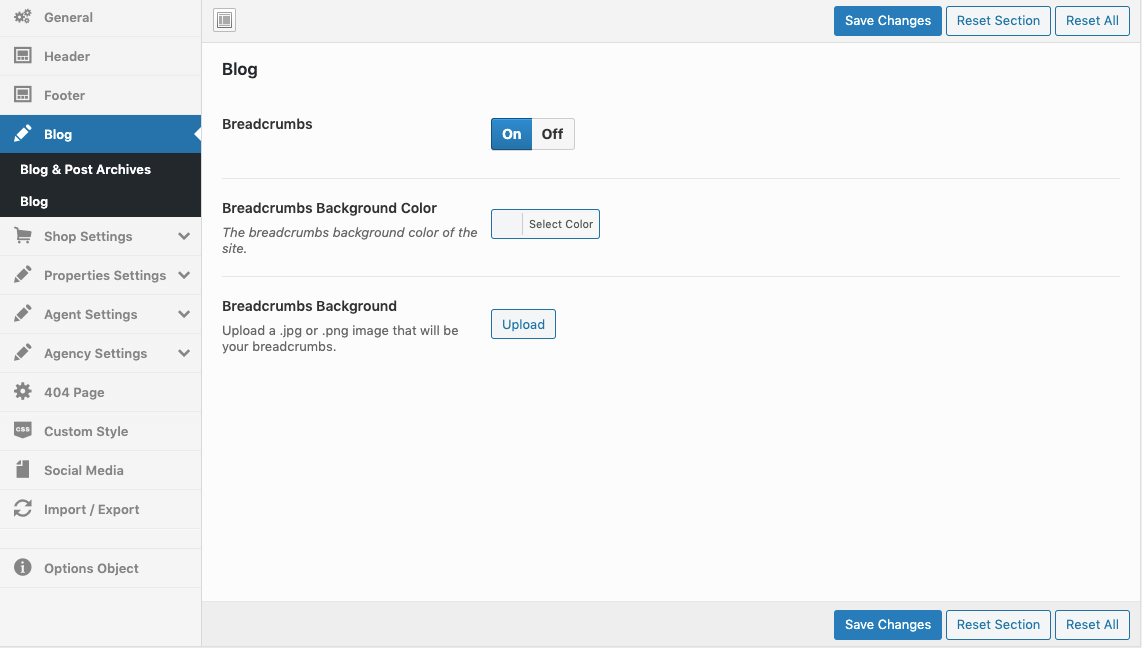Pick a breadcrumbs background color with Select Color
The image size is (1142, 648).
[x=560, y=223]
